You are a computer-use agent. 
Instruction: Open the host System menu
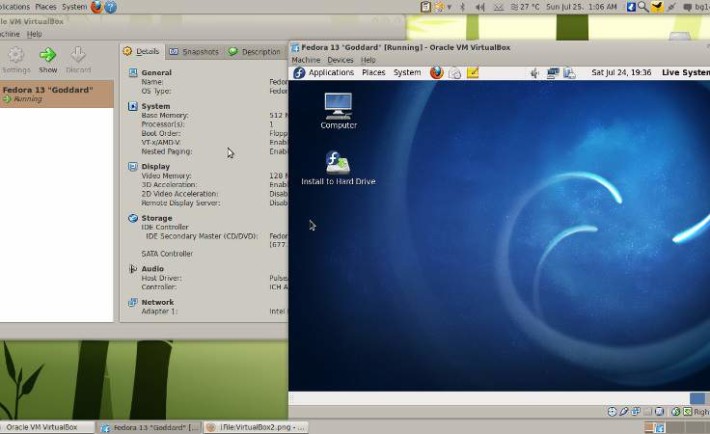[74, 7]
